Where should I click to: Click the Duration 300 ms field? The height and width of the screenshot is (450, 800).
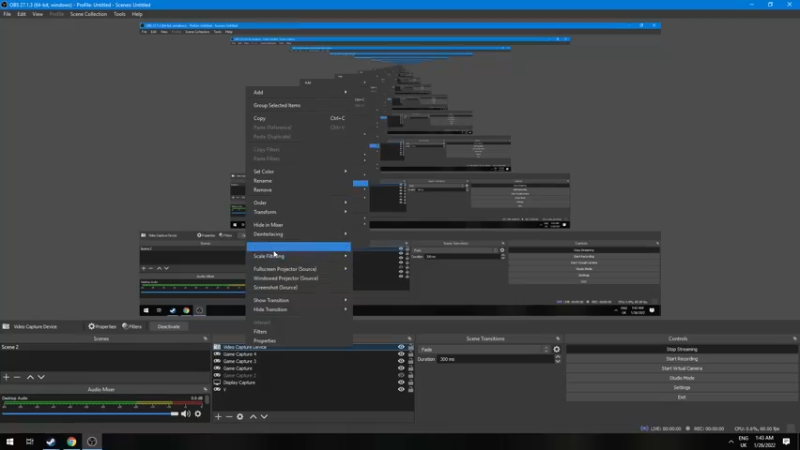click(x=496, y=359)
